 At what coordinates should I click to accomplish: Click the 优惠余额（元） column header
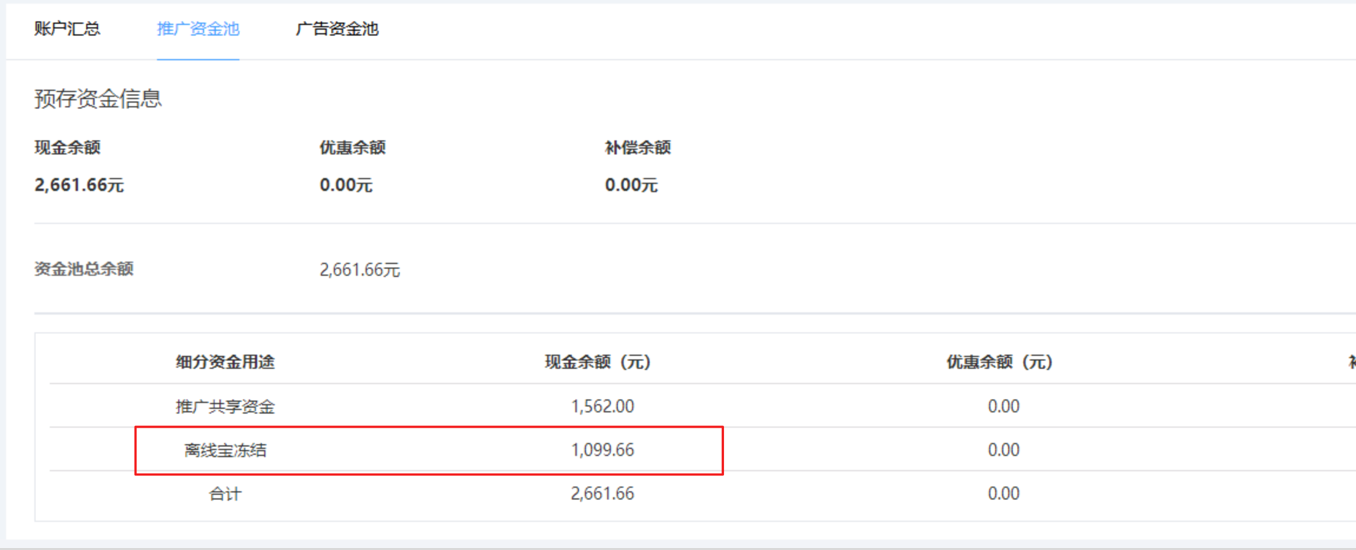[1000, 362]
